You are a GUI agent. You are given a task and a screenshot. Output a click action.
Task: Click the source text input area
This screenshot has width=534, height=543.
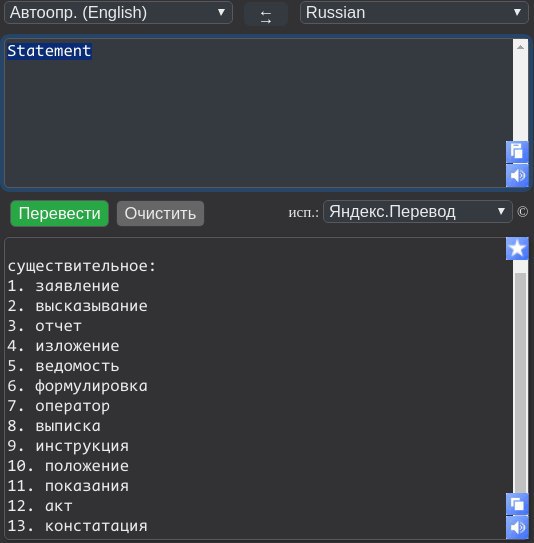258,113
